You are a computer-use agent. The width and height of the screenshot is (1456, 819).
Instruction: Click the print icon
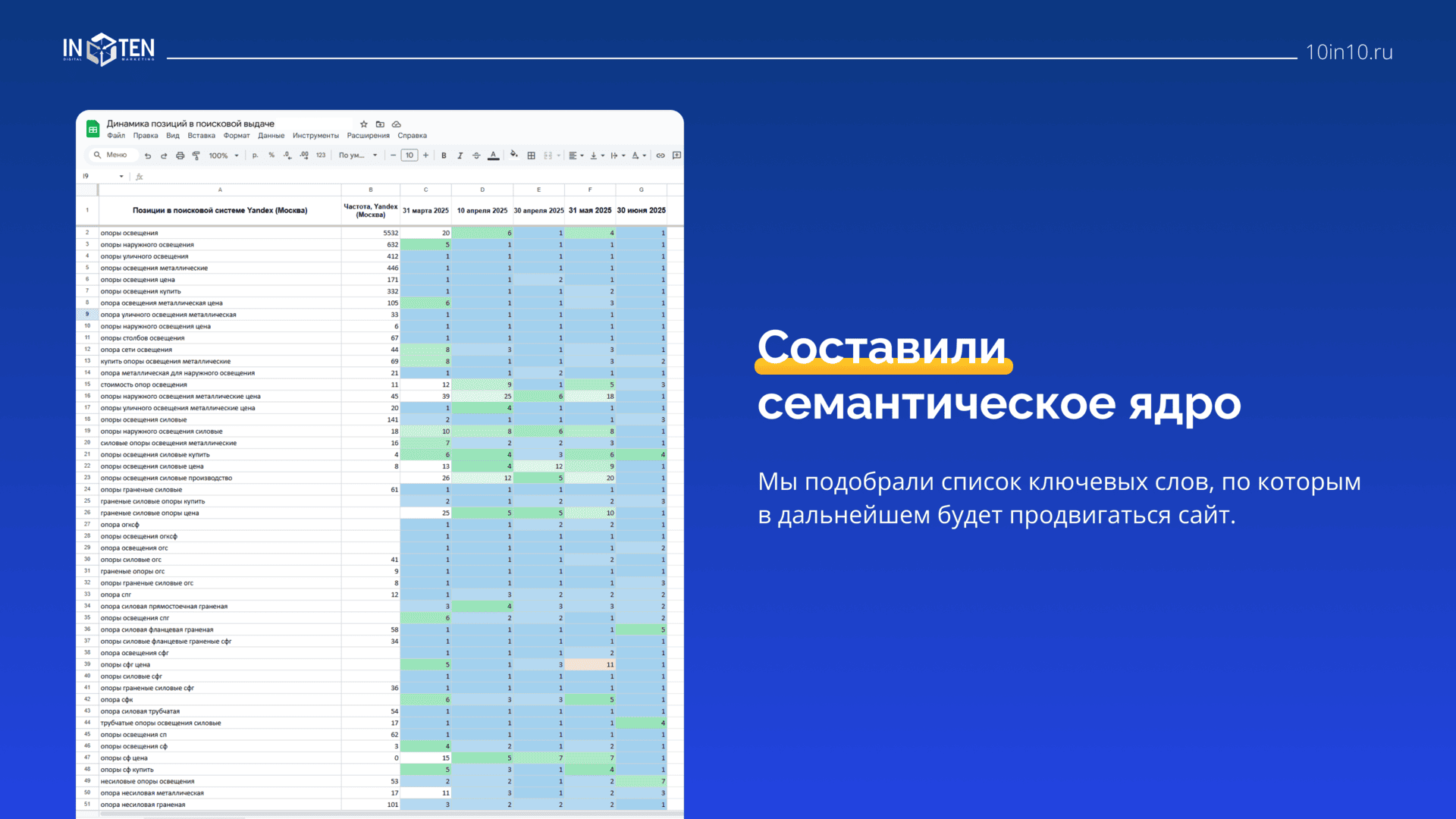pos(180,155)
